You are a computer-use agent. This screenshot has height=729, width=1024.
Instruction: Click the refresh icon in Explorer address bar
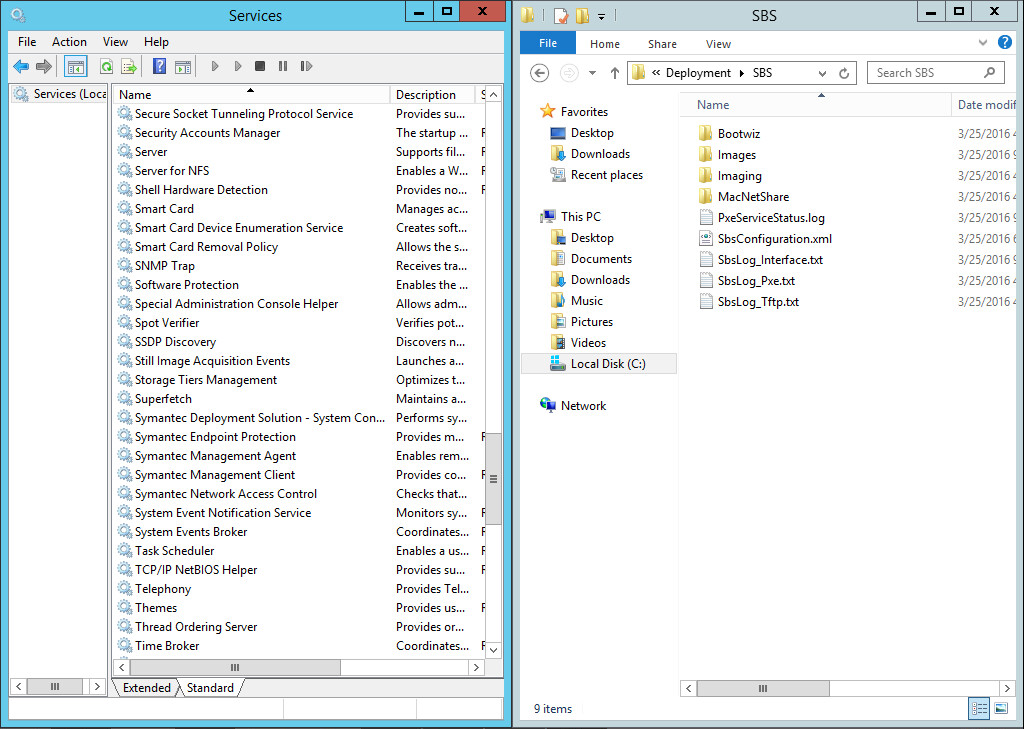click(845, 73)
